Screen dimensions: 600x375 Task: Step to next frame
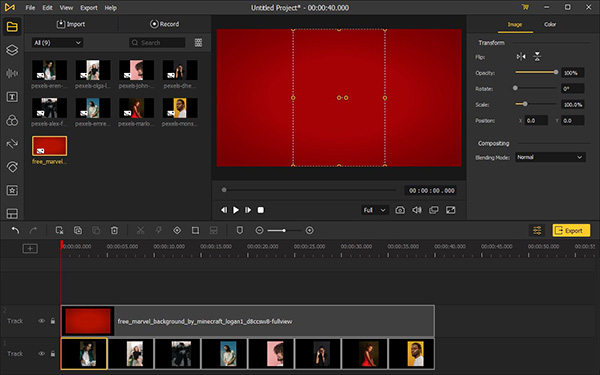(x=248, y=210)
